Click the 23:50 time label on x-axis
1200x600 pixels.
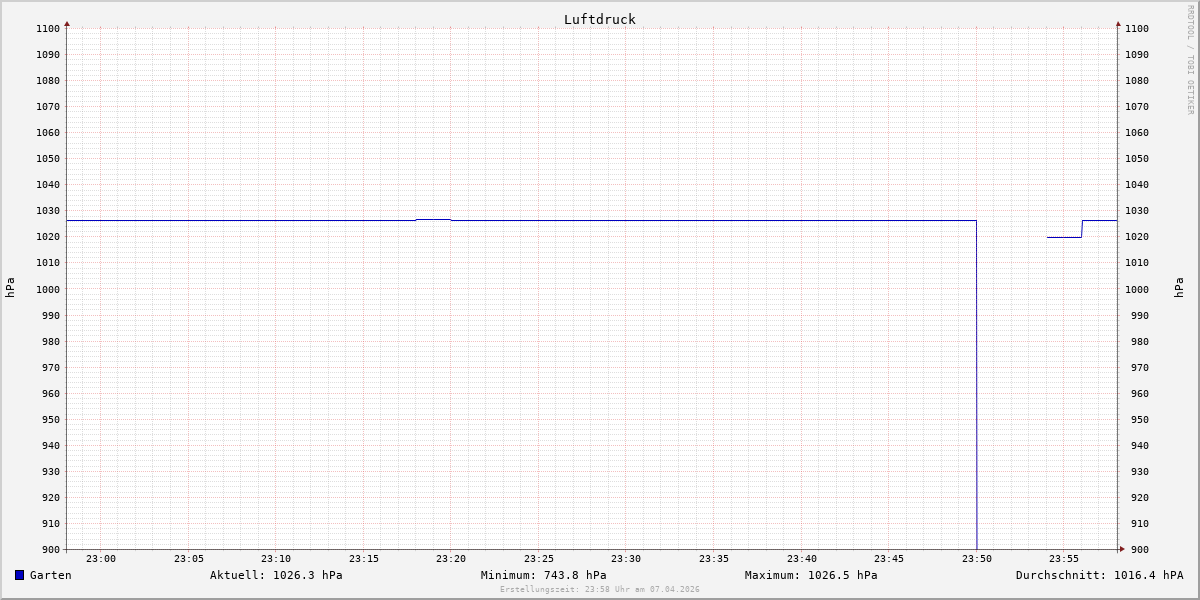(x=976, y=559)
